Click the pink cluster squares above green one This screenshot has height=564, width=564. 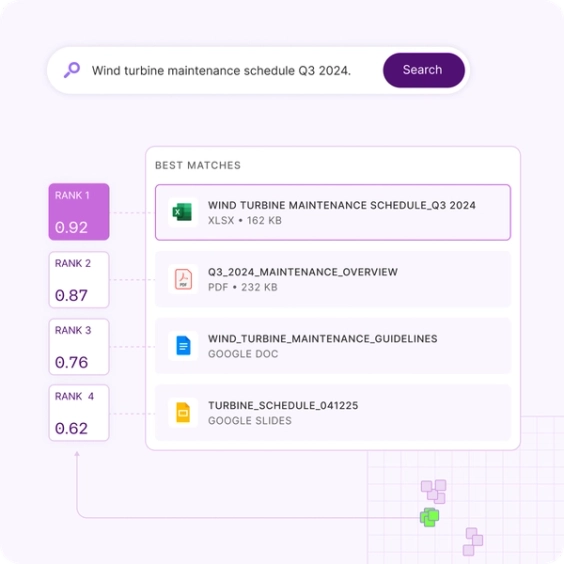click(x=434, y=492)
